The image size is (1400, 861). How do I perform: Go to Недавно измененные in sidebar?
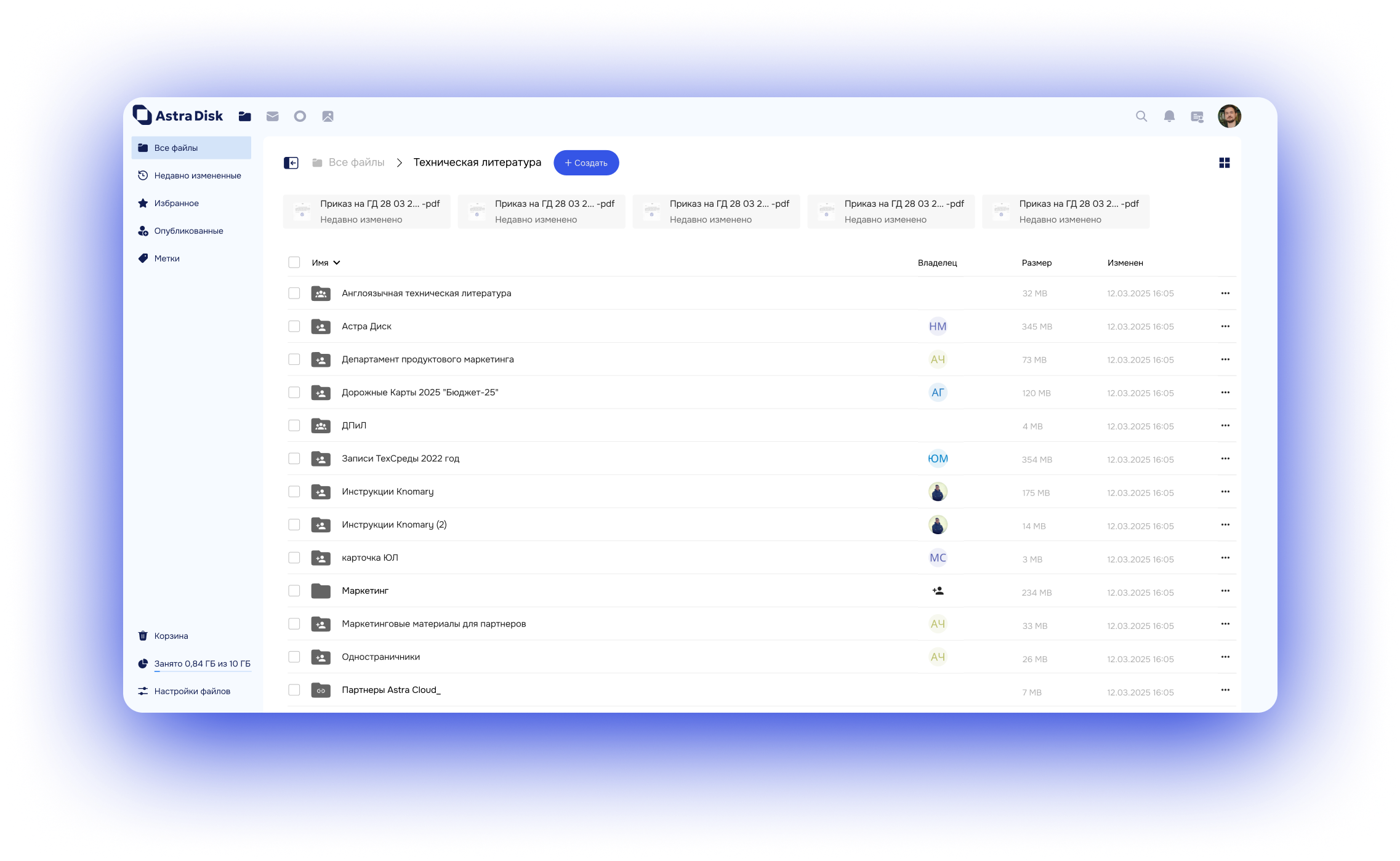(x=197, y=175)
